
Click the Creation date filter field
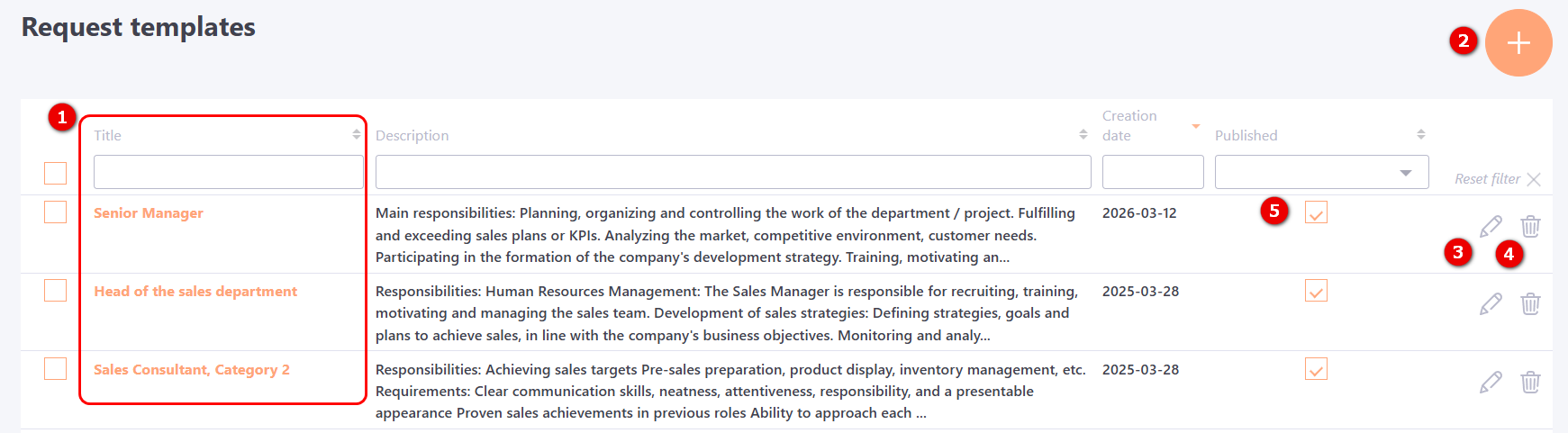tap(1153, 172)
